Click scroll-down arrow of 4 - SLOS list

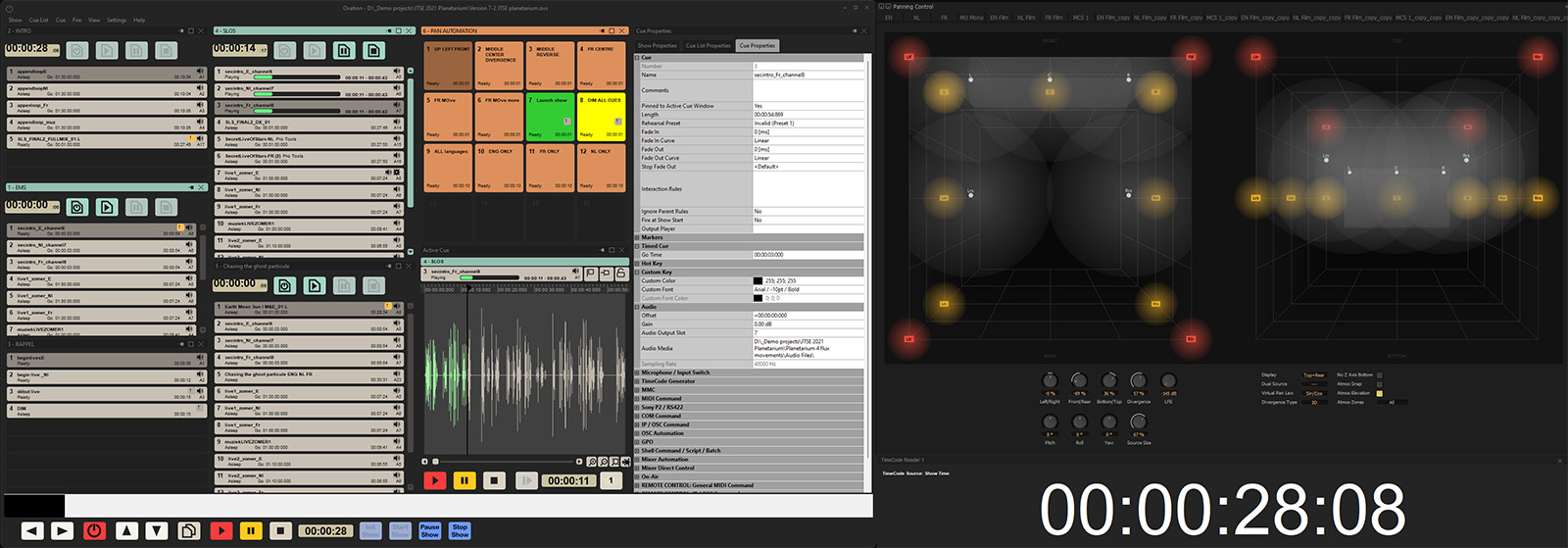(x=410, y=252)
